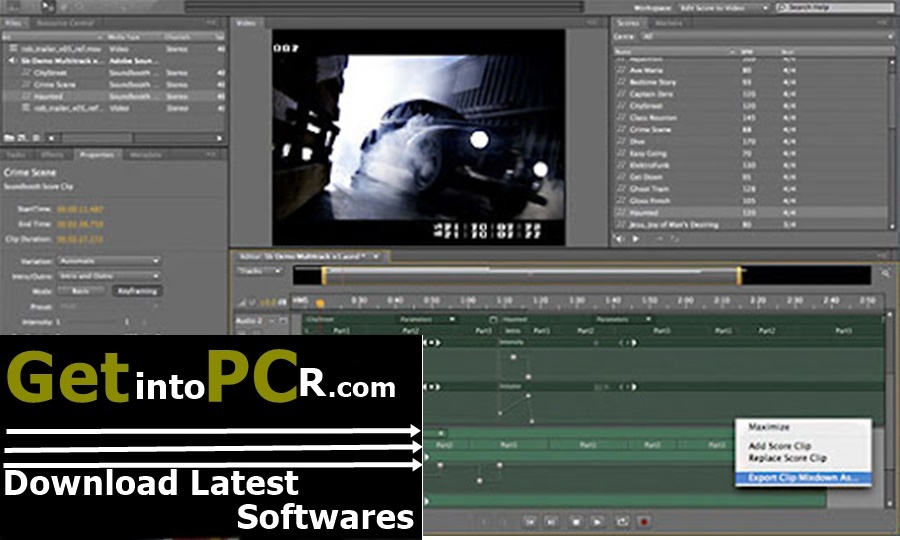This screenshot has height=540, width=900.
Task: Click the zoom magnifier icon right of the navigator
Action: (886, 275)
